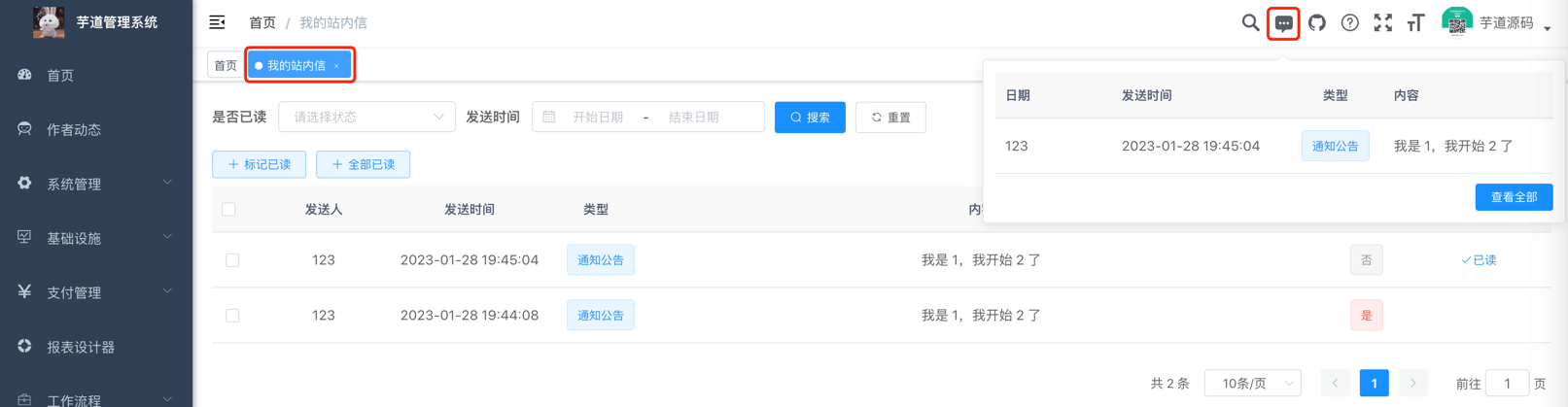Go to 作者动态 in sidebar
1568x407 pixels.
74,129
